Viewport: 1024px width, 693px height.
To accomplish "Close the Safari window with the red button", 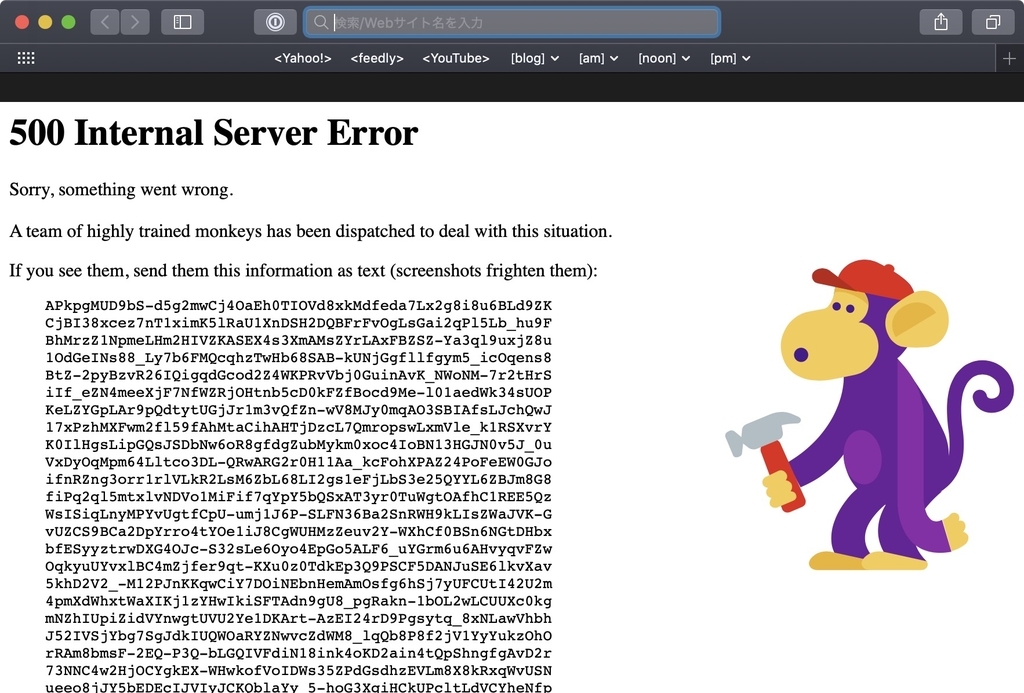I will click(22, 22).
